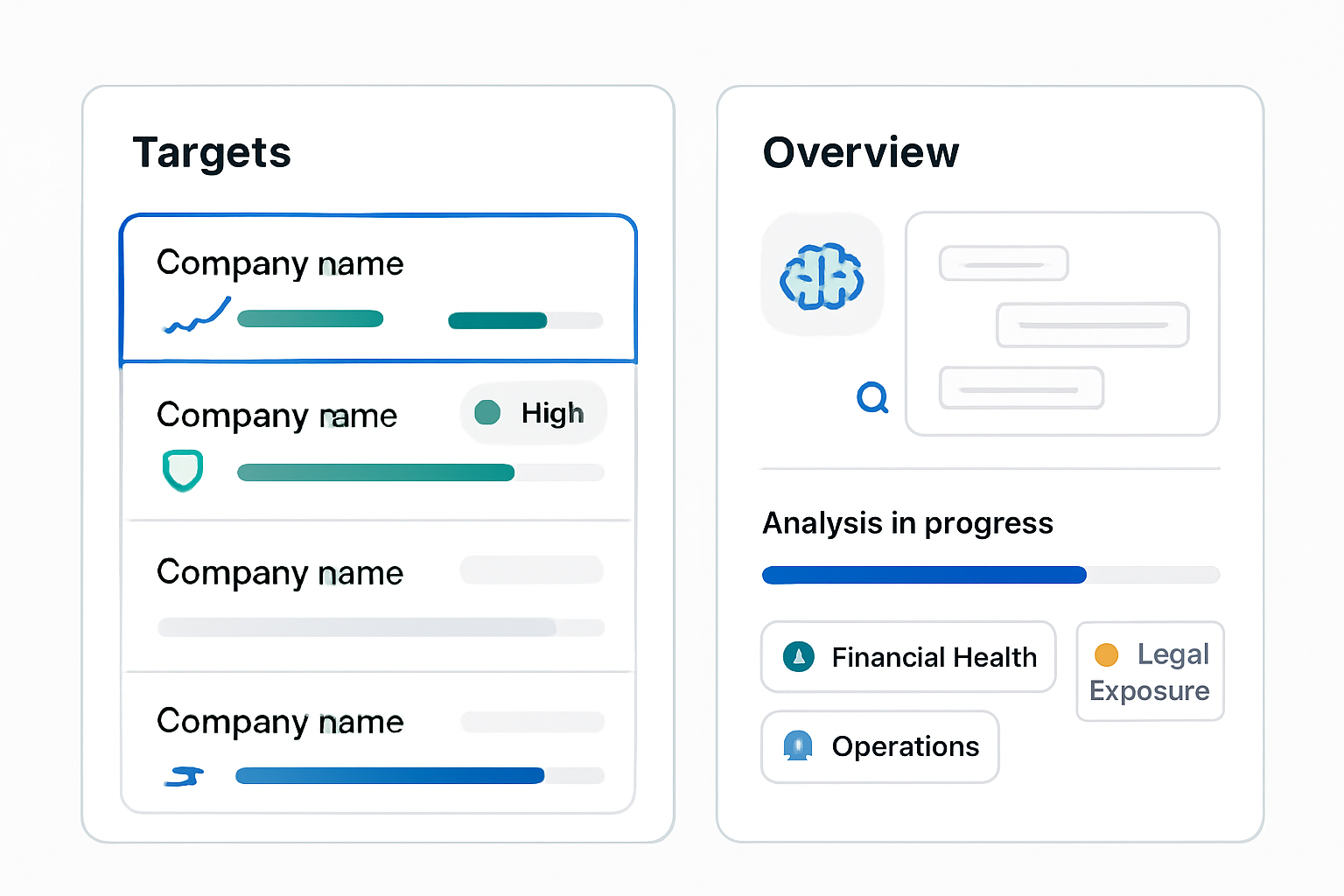
Task: Click the top chat bubble placeholder
Action: [x=1004, y=263]
